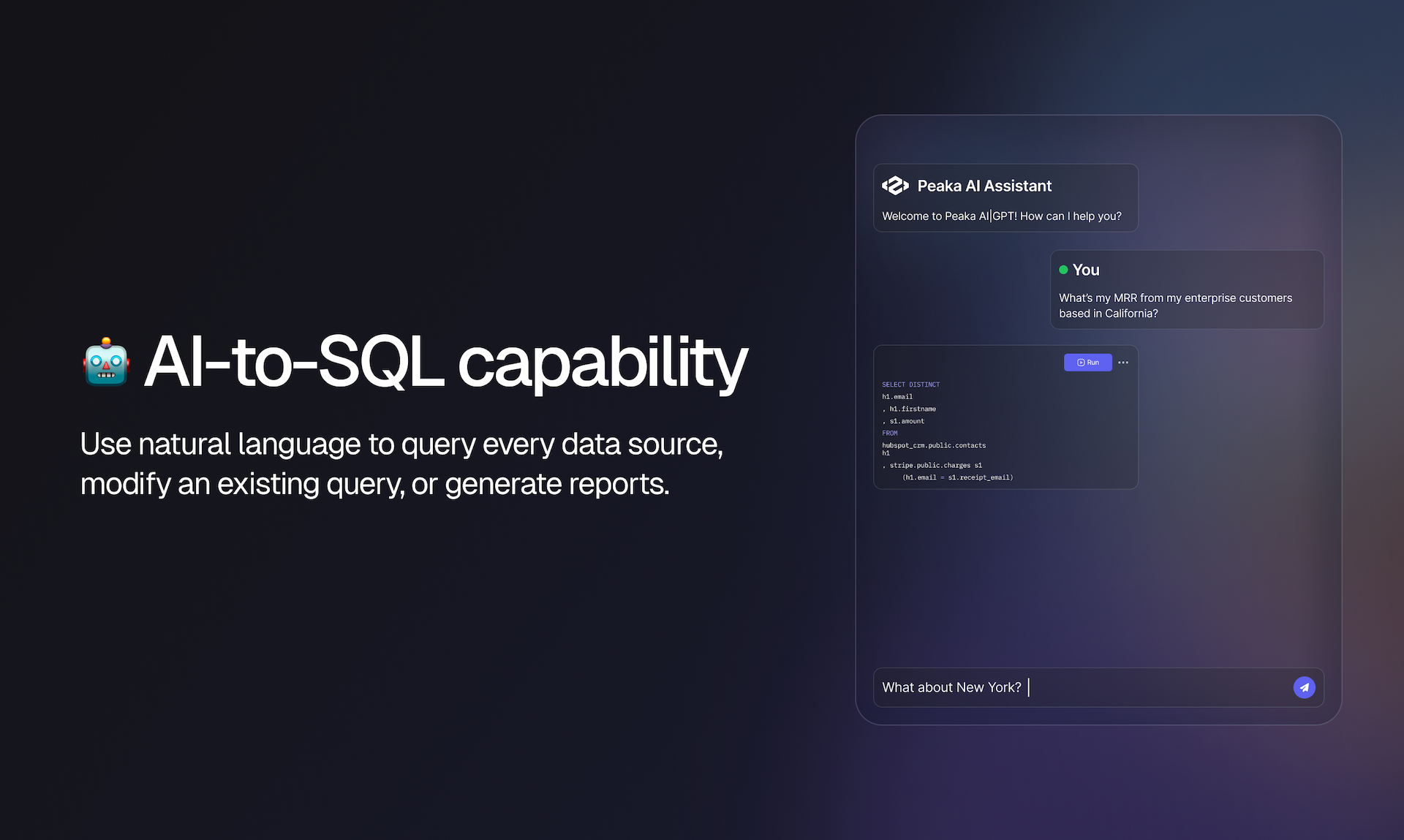Click the robot emoji beside the heading
This screenshot has height=840, width=1404.
[x=107, y=362]
